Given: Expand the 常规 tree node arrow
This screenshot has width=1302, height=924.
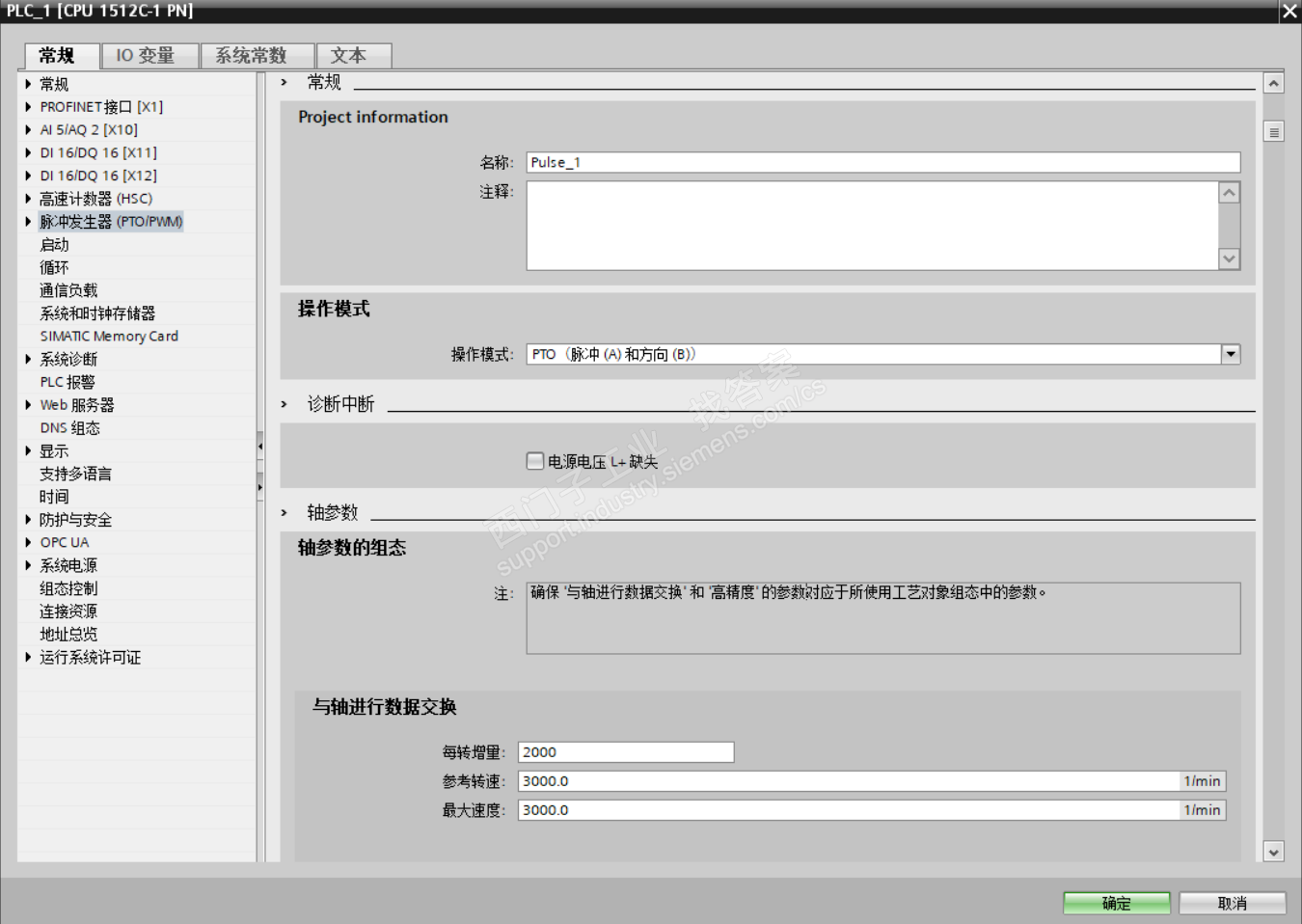Looking at the screenshot, I should point(28,84).
